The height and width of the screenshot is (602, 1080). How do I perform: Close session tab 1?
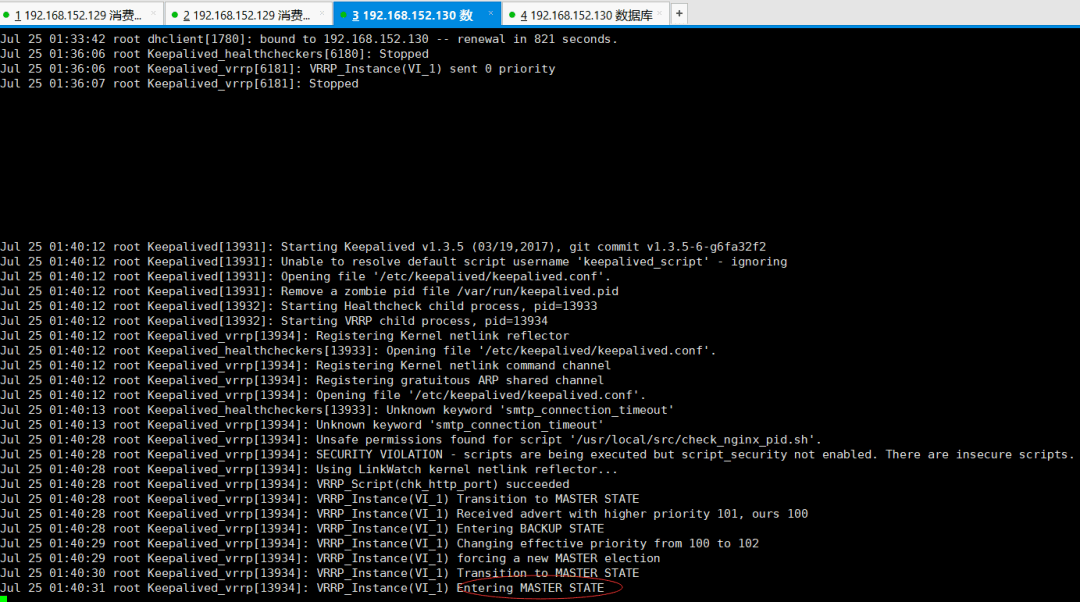153,14
